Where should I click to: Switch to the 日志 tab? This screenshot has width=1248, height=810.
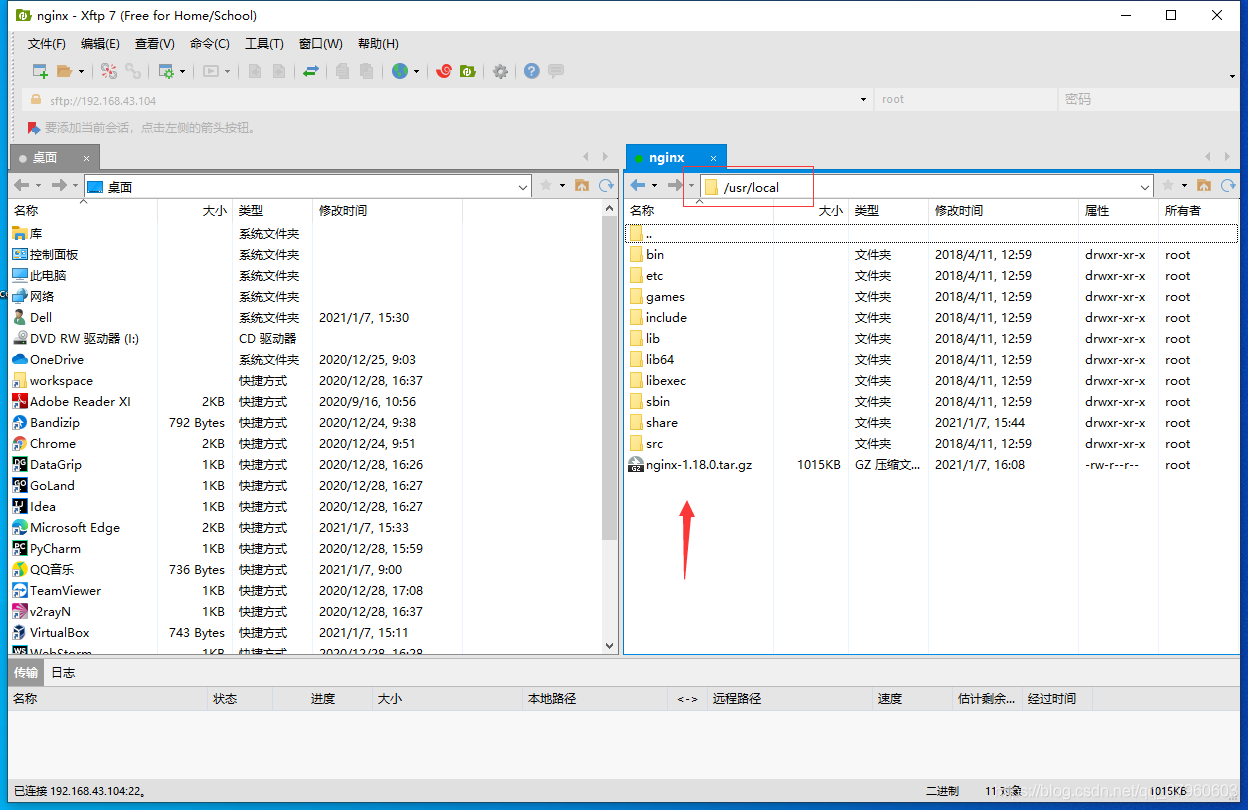[x=63, y=672]
